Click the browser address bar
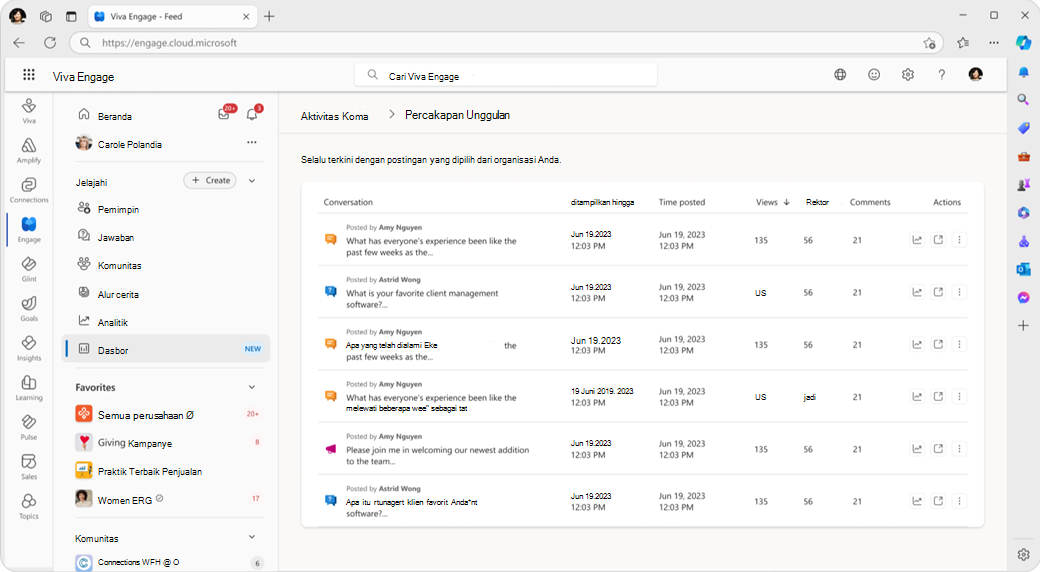This screenshot has width=1040, height=572. [504, 42]
